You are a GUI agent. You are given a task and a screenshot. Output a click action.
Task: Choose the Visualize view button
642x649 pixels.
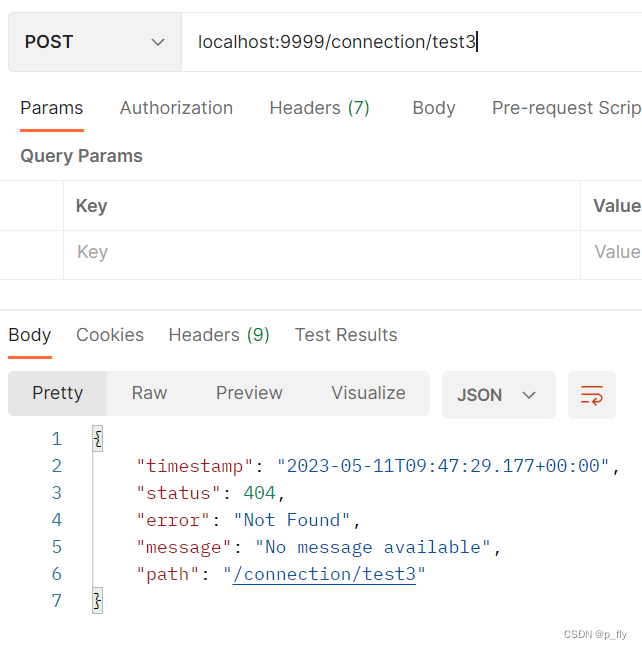pos(368,393)
